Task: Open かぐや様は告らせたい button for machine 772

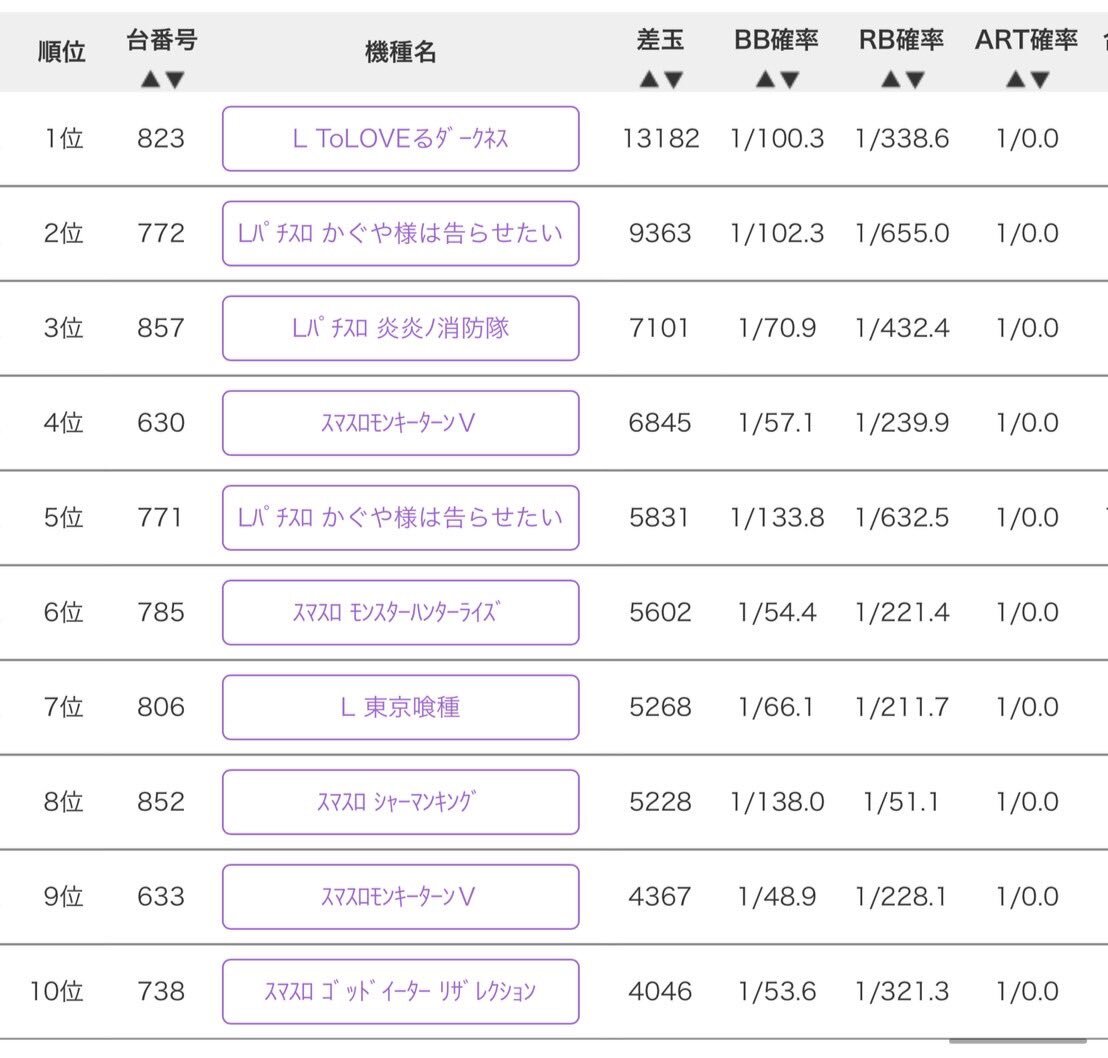Action: click(401, 233)
